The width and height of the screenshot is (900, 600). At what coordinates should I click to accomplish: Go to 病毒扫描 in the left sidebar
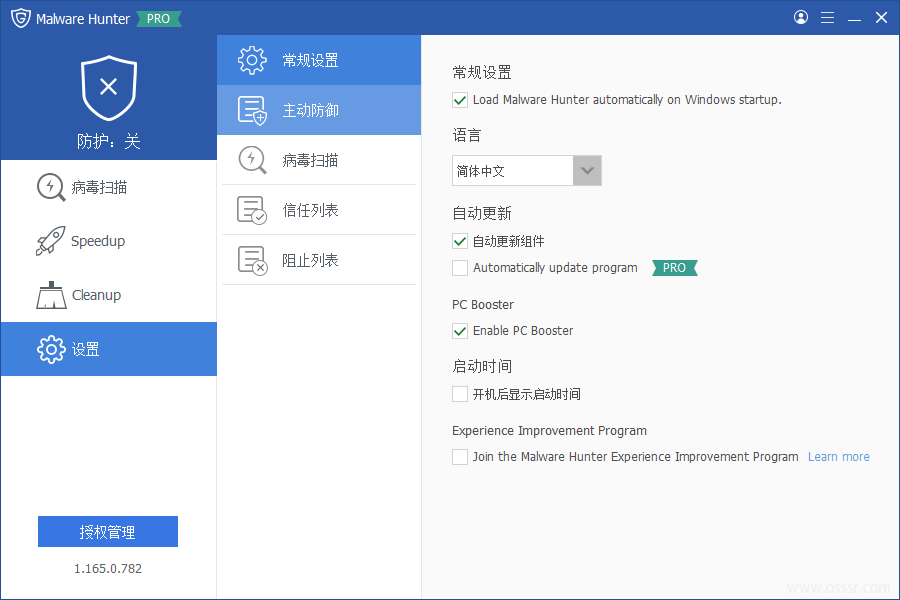109,187
